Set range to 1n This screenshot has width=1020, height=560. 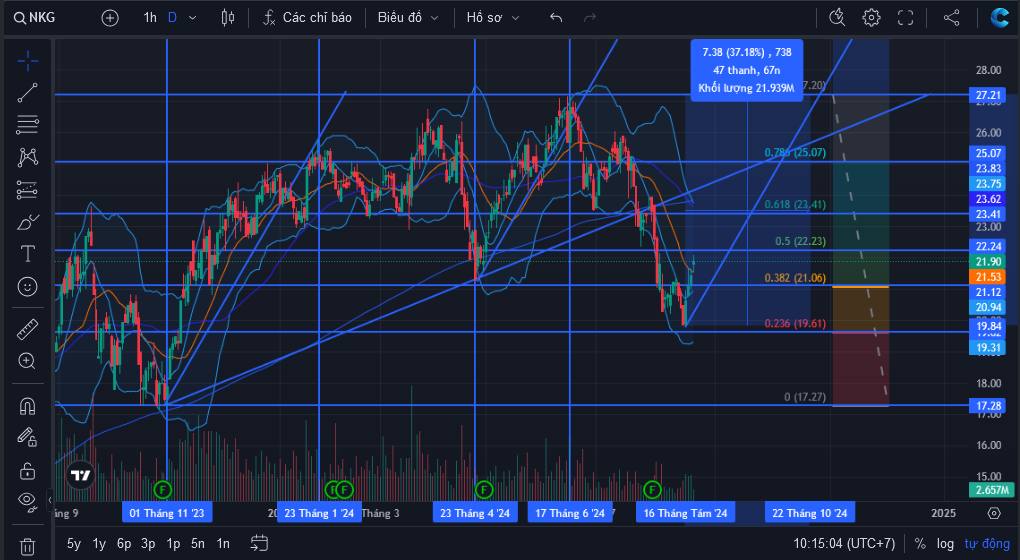223,544
